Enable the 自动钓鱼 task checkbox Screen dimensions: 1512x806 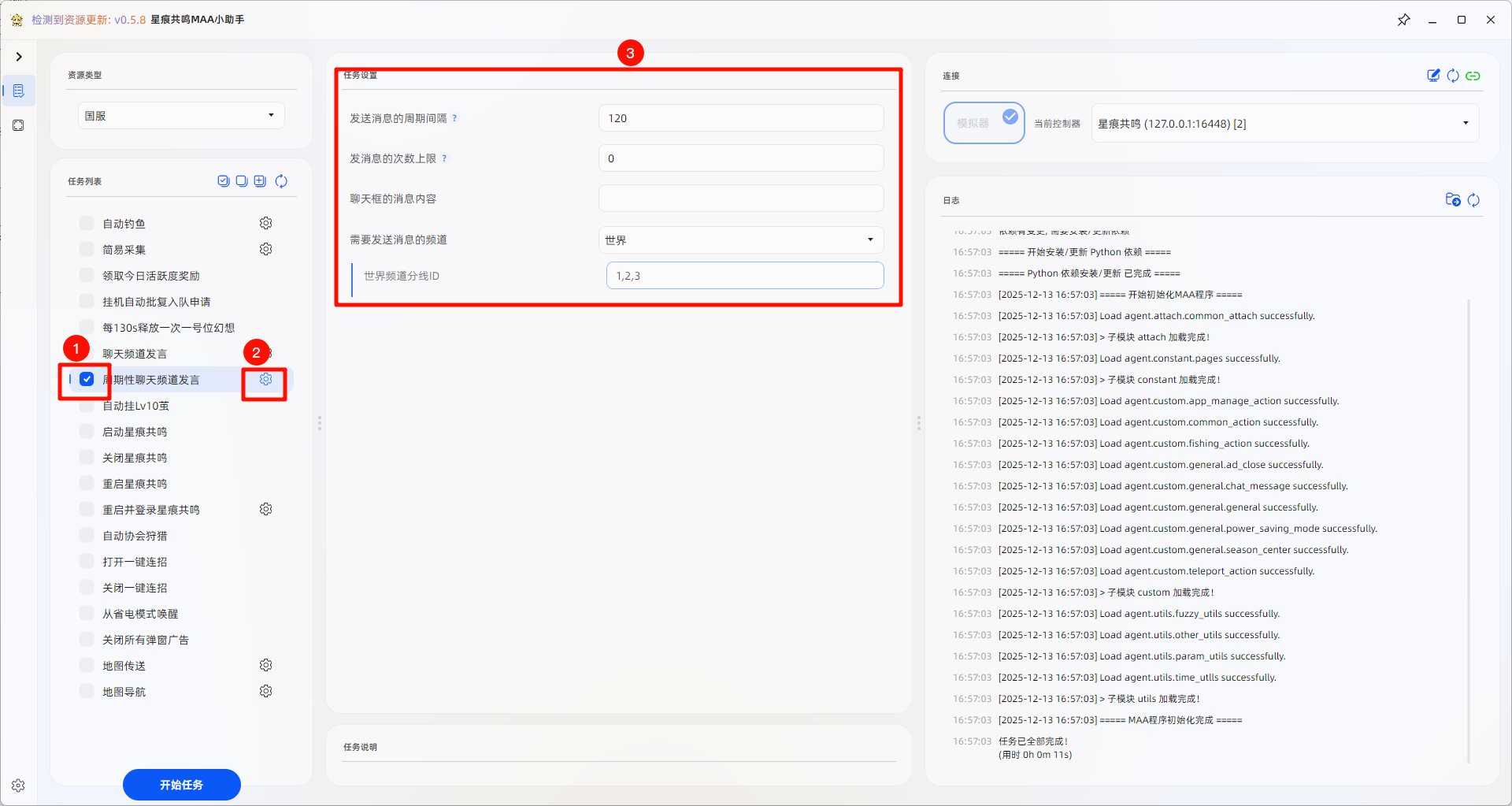pyautogui.click(x=87, y=223)
